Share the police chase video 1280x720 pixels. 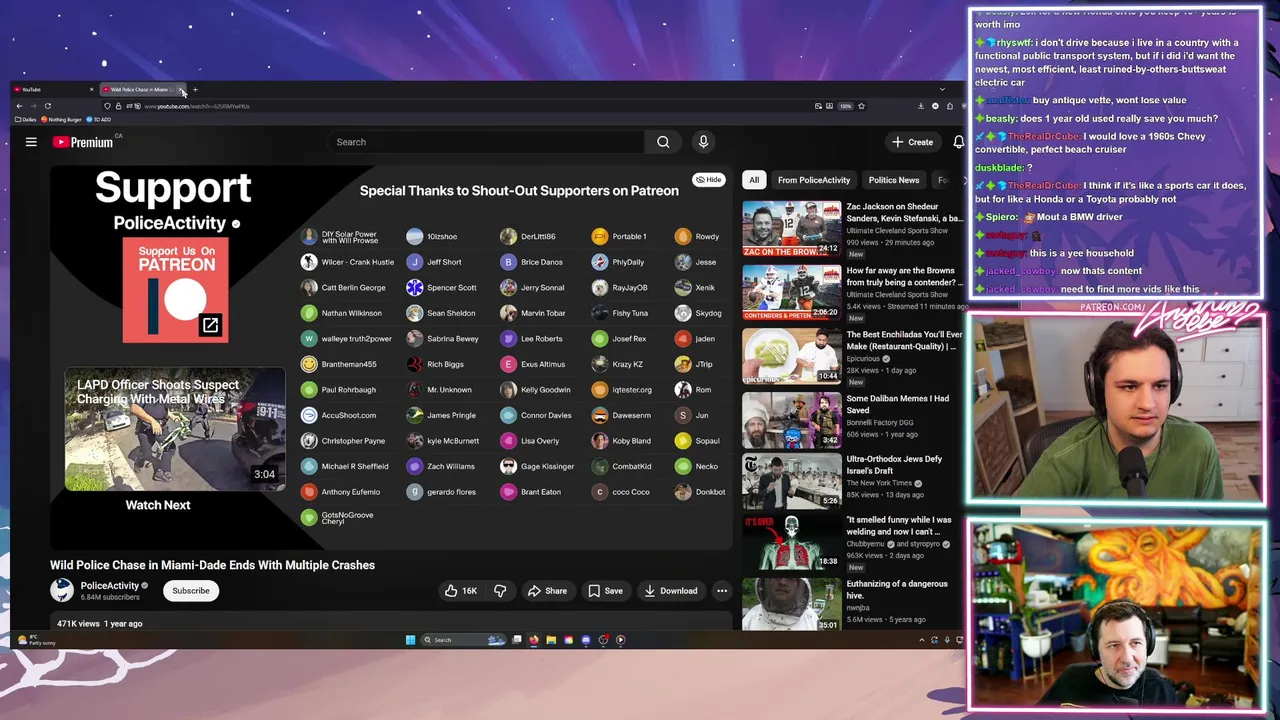click(x=547, y=591)
